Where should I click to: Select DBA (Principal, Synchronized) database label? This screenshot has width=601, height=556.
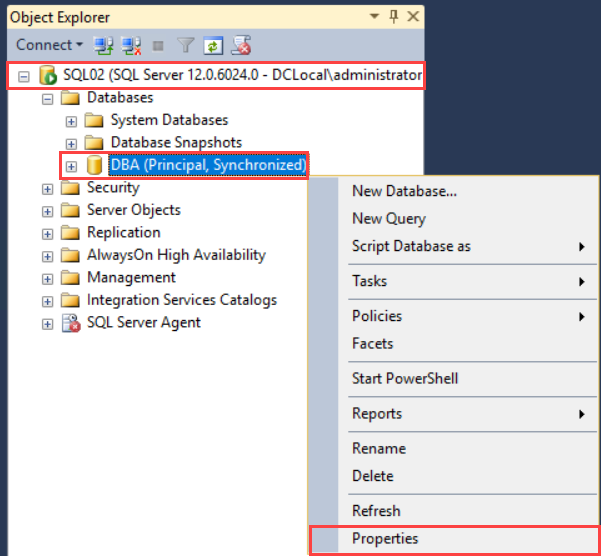click(x=208, y=165)
